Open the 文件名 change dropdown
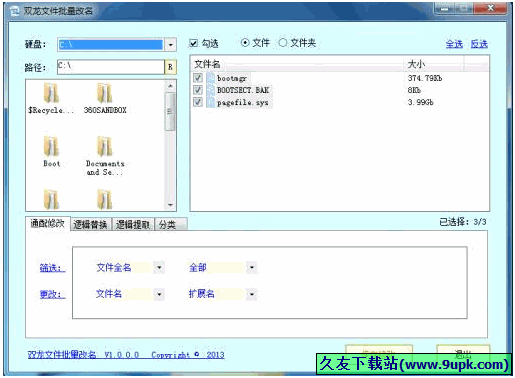 click(159, 294)
